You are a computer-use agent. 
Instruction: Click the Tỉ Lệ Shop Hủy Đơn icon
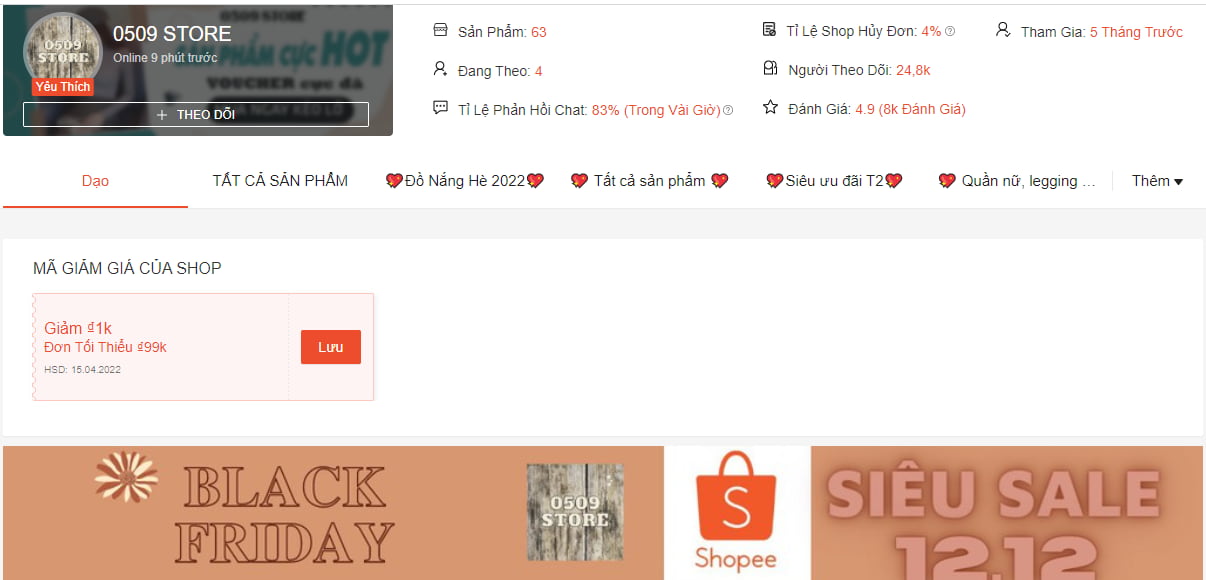point(769,30)
